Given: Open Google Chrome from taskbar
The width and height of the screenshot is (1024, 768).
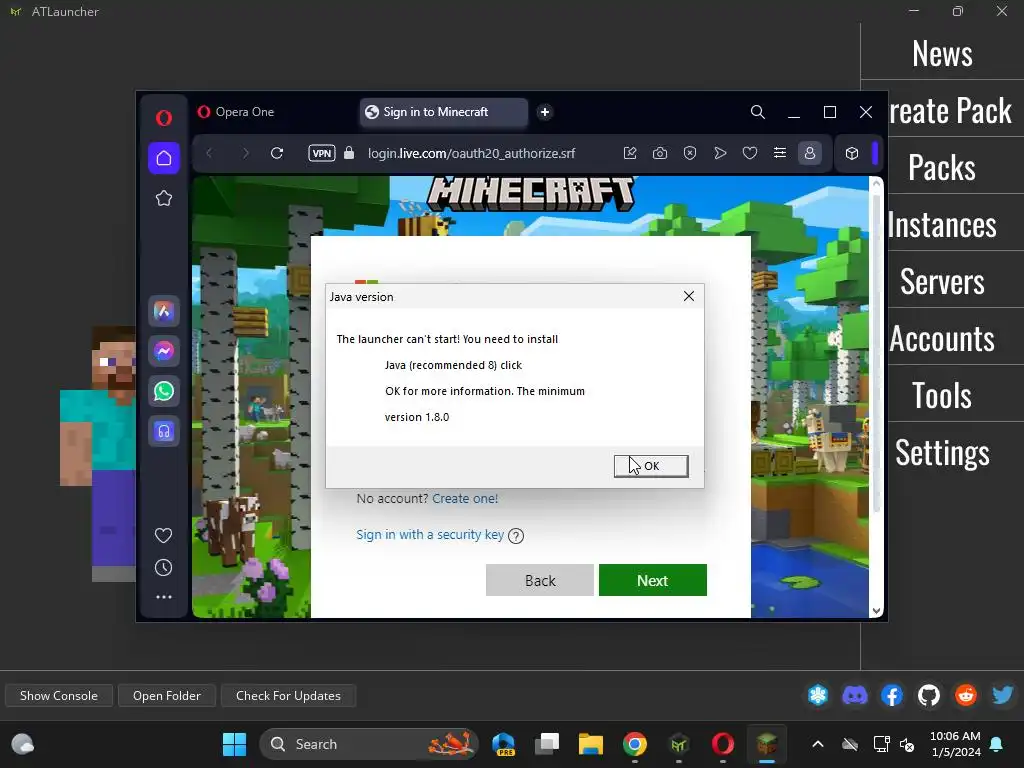Looking at the screenshot, I should pos(634,744).
